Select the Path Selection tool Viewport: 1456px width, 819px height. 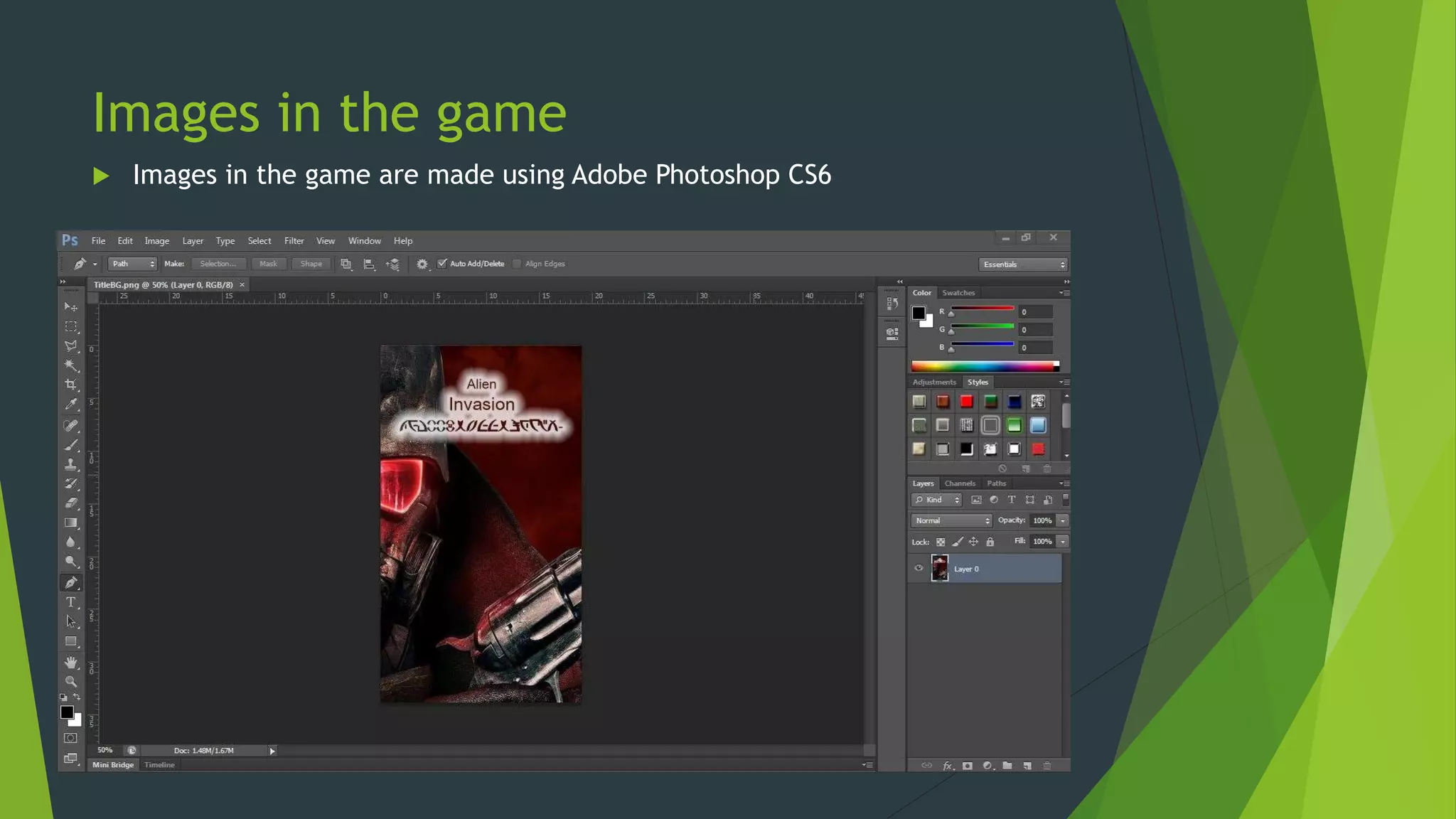71,621
